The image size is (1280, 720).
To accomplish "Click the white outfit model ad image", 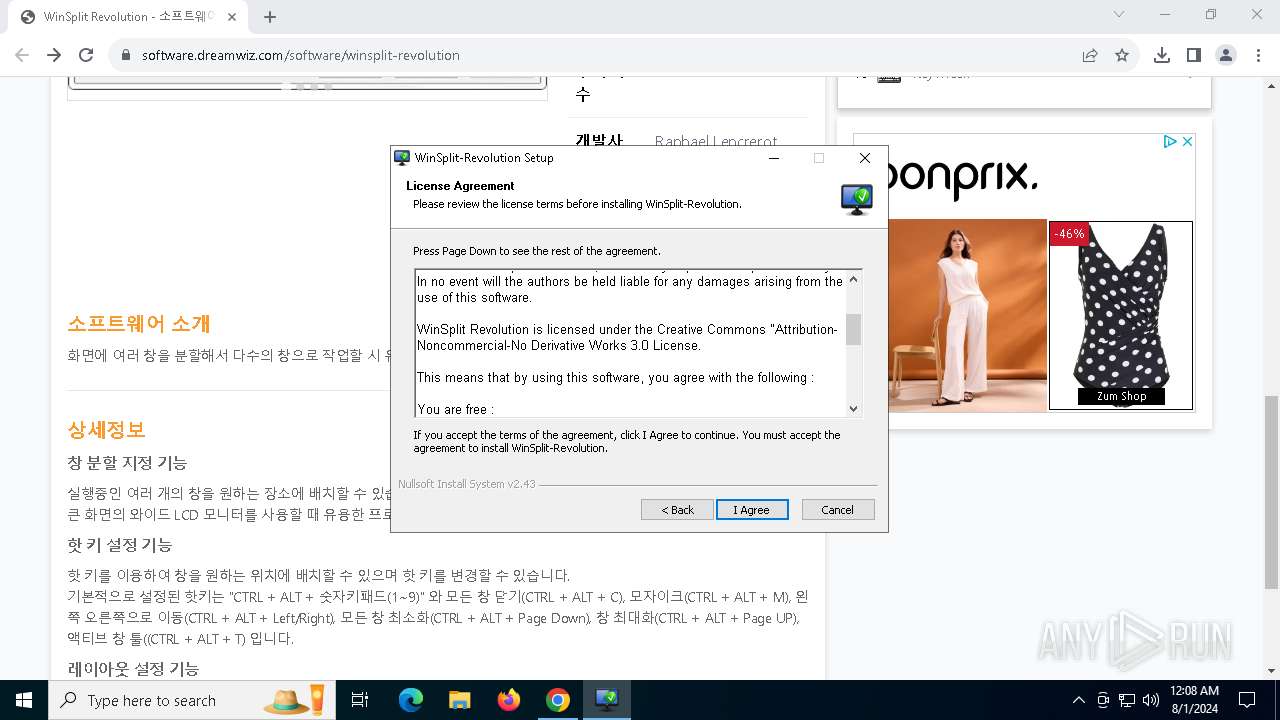I will 967,315.
